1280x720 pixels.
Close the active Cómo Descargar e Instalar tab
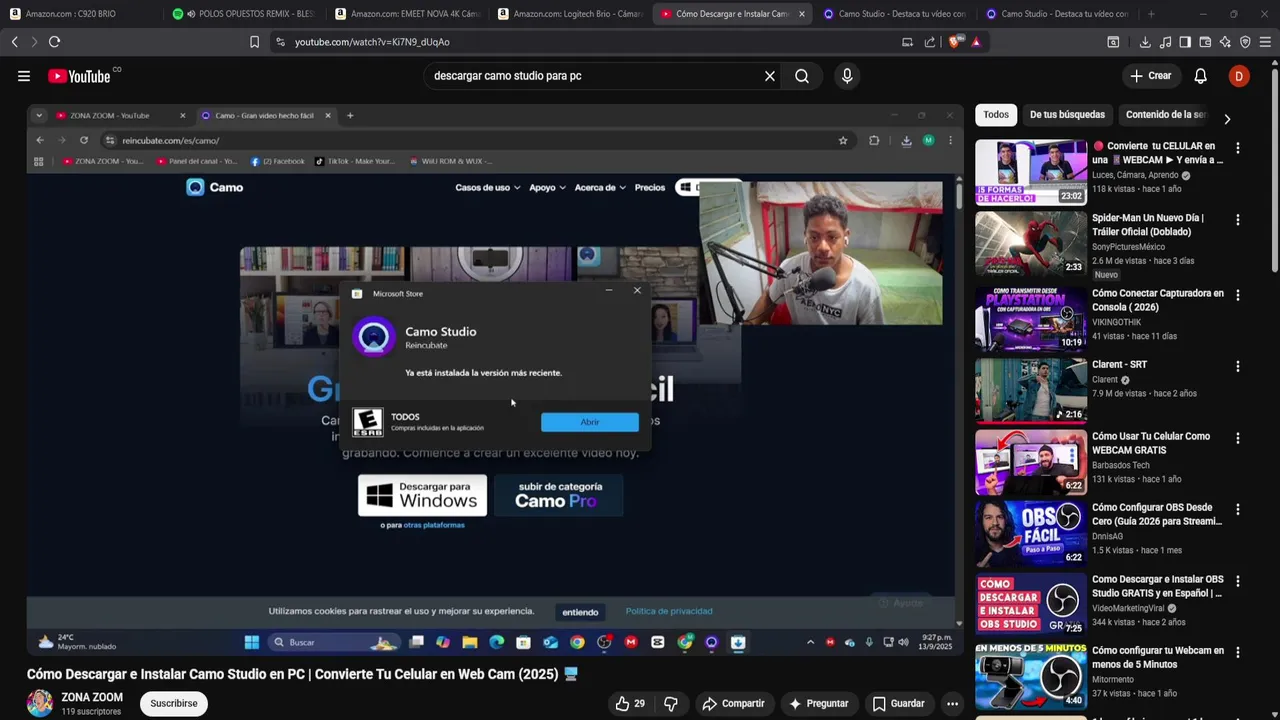tap(801, 14)
